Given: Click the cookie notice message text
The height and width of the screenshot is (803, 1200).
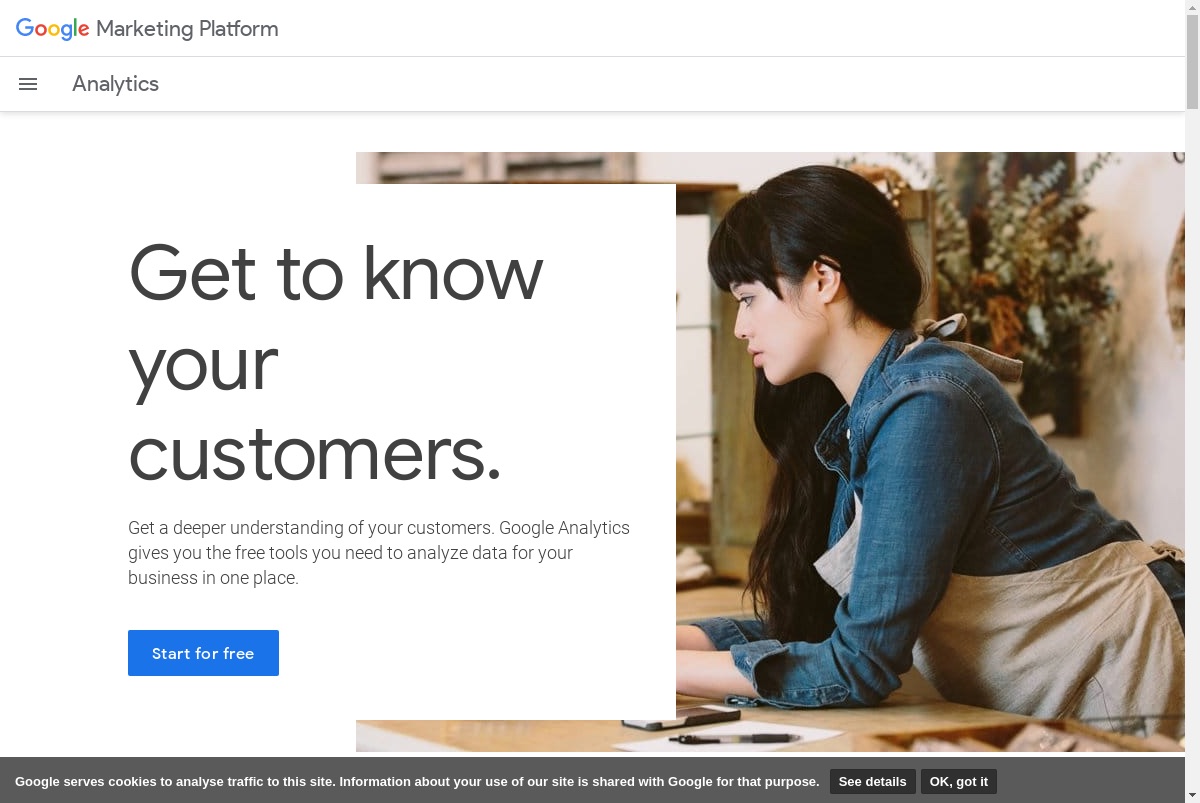Looking at the screenshot, I should (417, 782).
